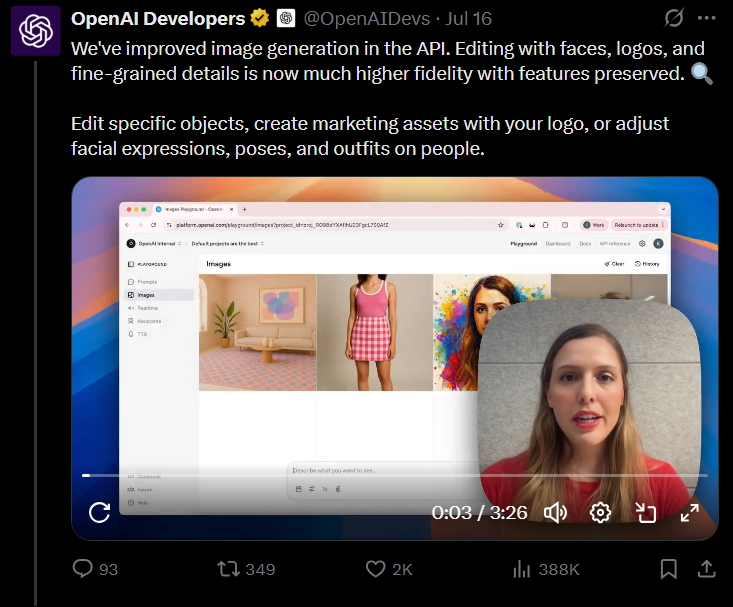Click the settings sliders icon in prompt toolbar
Image resolution: width=733 pixels, height=607 pixels.
click(x=312, y=489)
